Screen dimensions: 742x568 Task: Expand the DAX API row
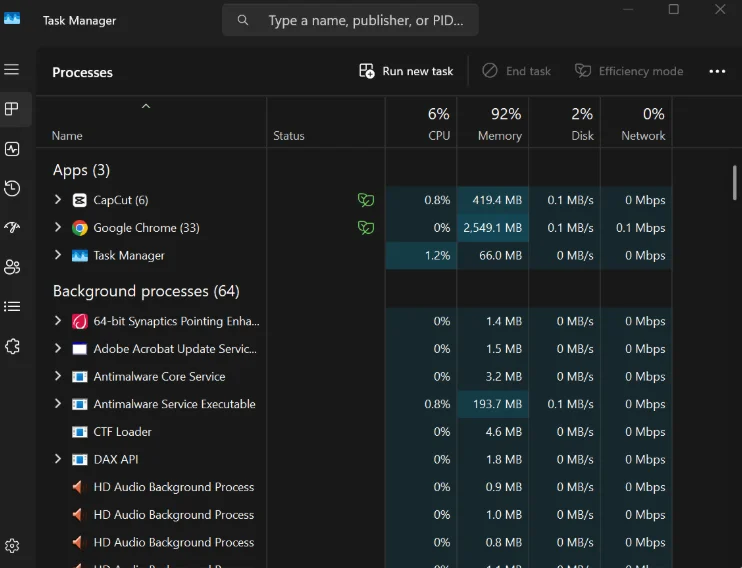click(x=58, y=459)
